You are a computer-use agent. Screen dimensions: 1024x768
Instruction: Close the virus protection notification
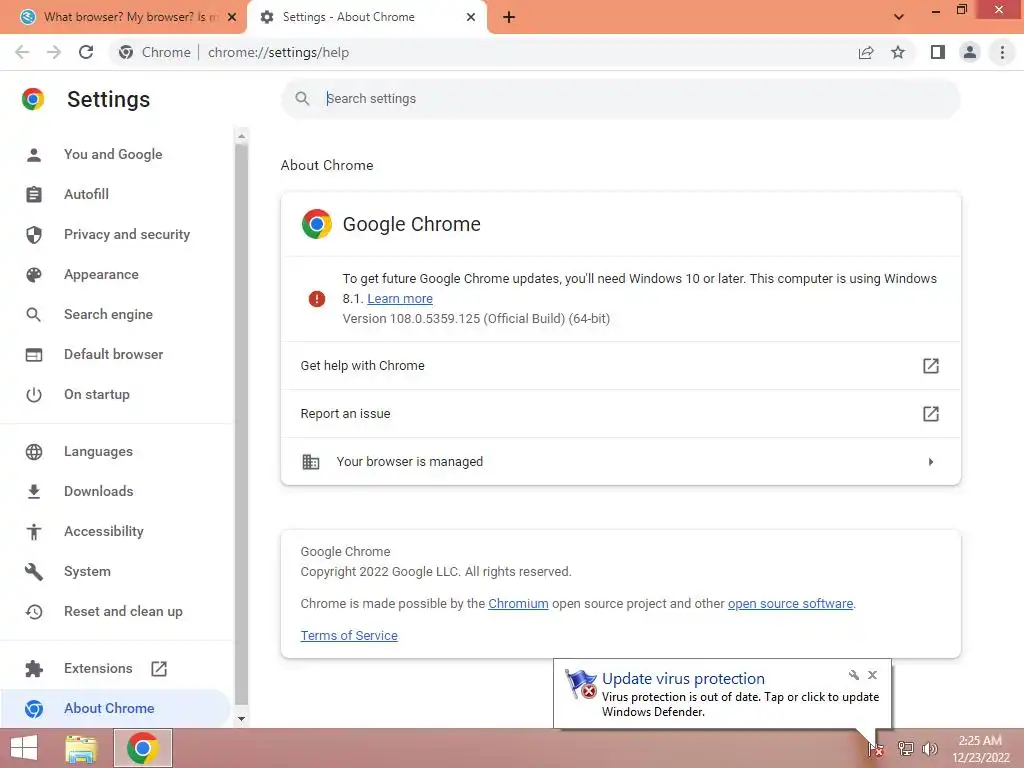[x=872, y=675]
